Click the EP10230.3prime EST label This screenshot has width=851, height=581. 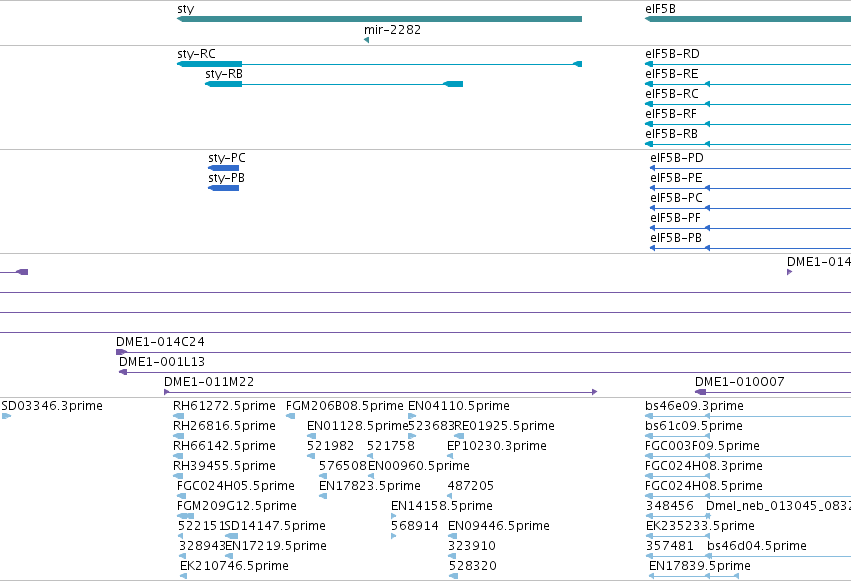tap(497, 446)
